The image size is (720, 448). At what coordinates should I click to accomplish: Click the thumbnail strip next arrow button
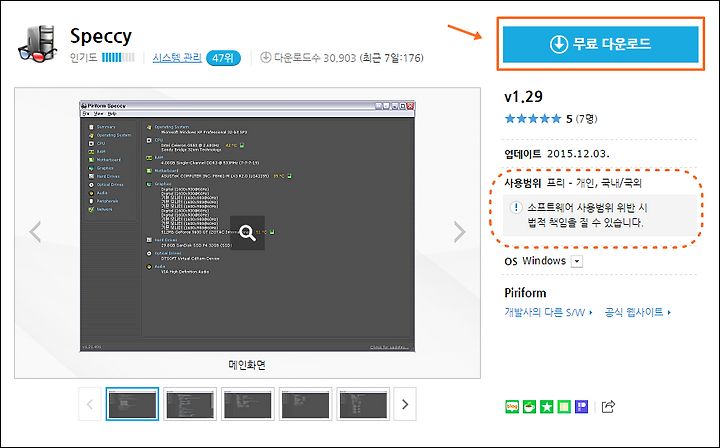tap(405, 404)
